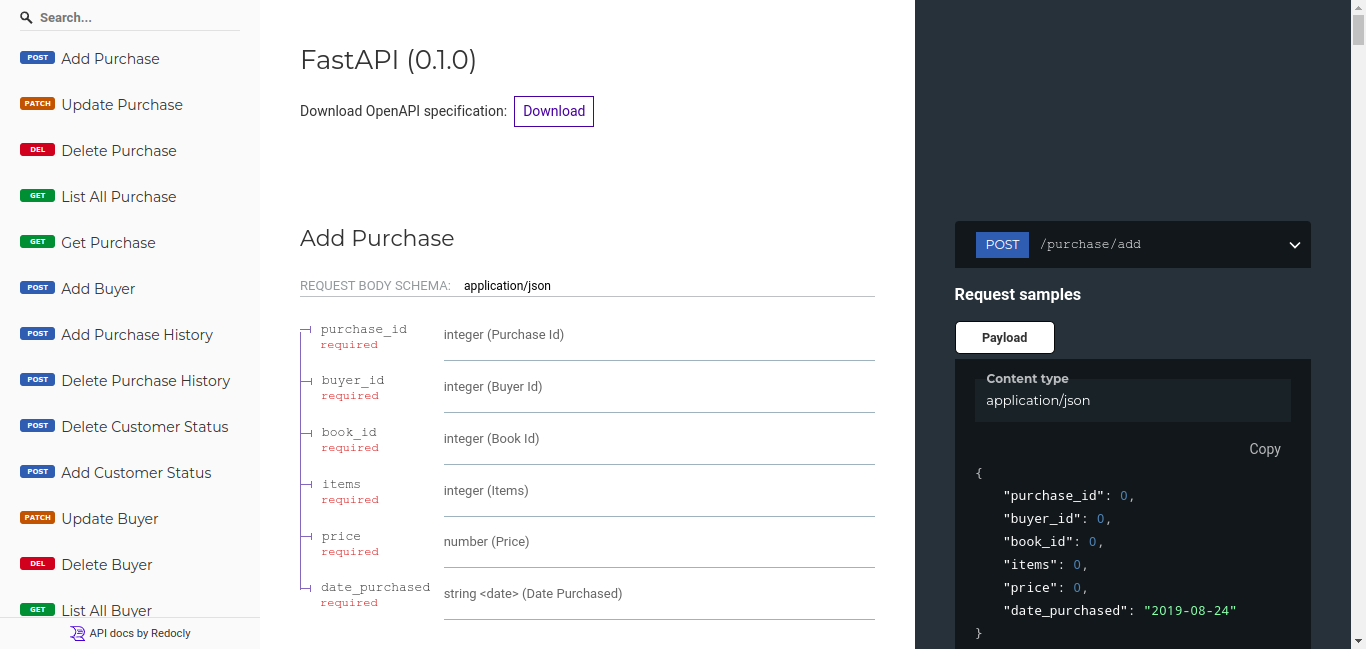Open the Update Buyer endpoint documentation
The image size is (1366, 649).
coord(109,518)
